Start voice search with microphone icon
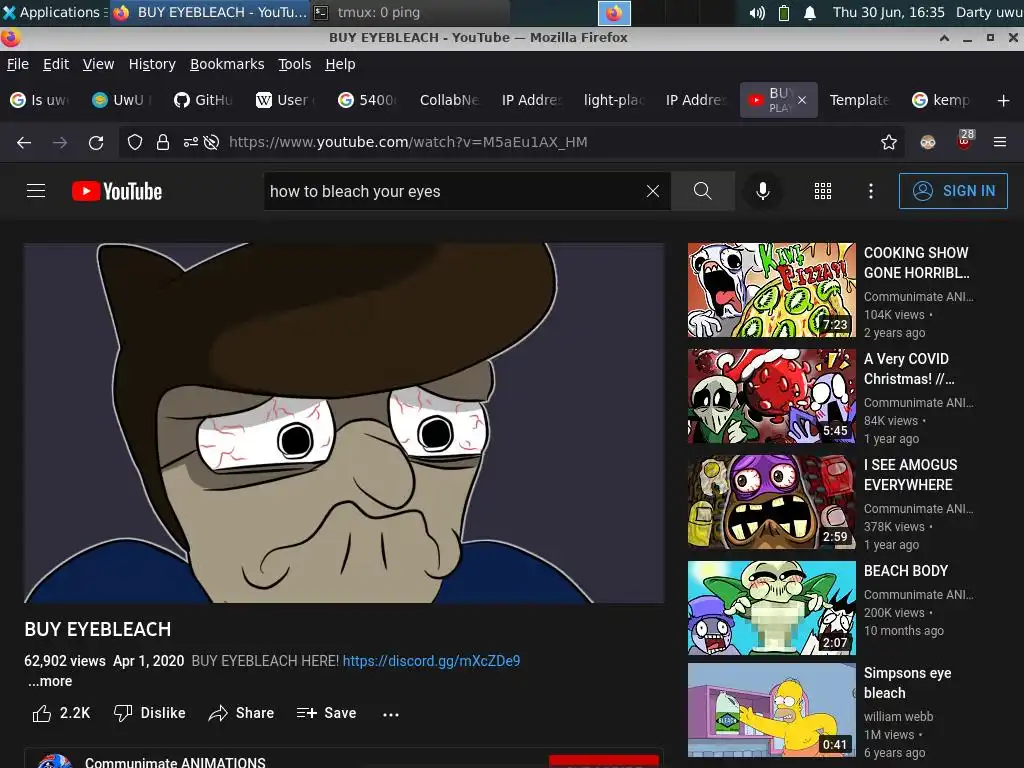 tap(762, 191)
